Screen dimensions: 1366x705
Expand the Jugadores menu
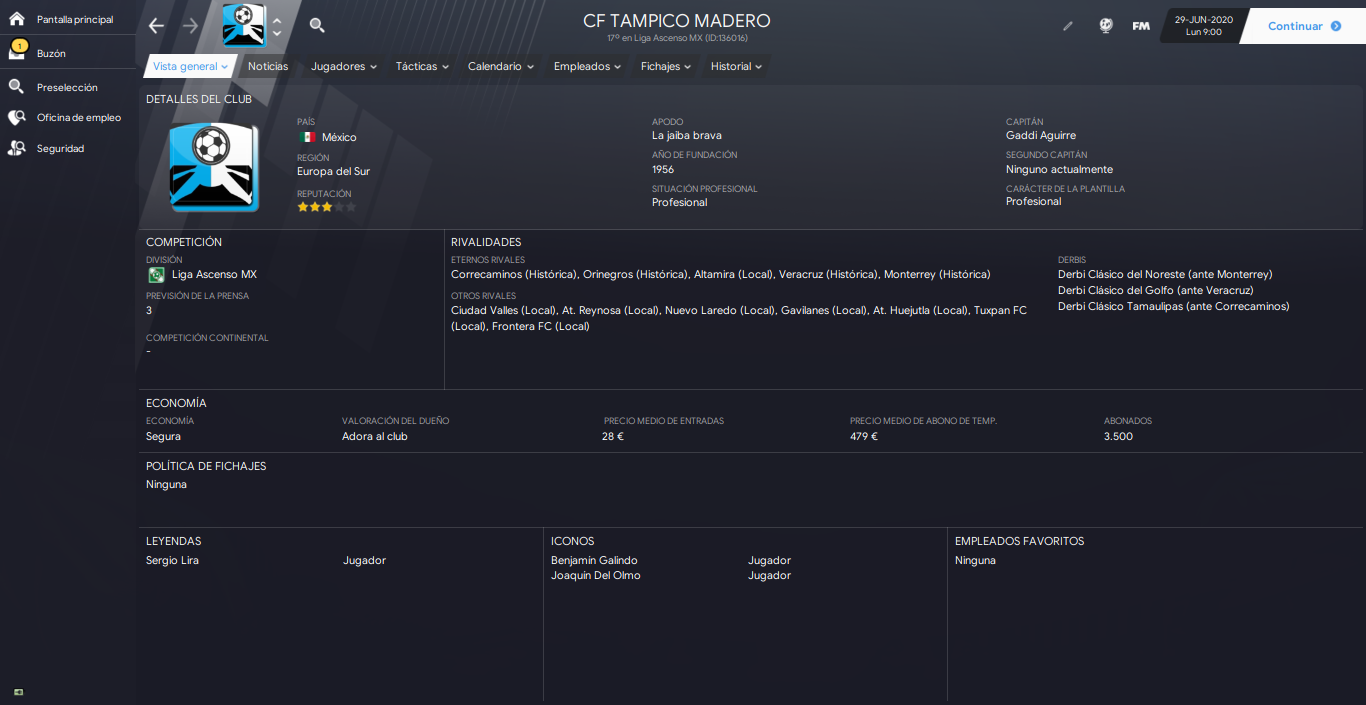tap(343, 66)
